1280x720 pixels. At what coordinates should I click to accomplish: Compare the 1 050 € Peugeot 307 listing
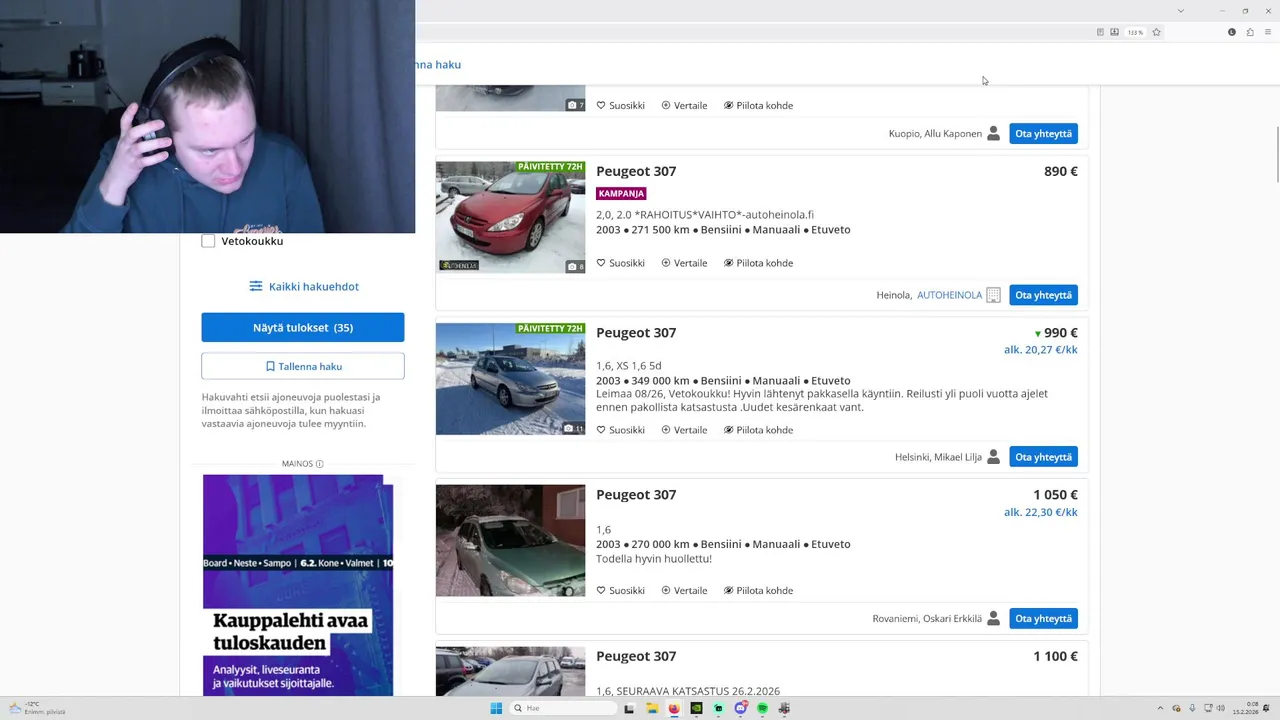pos(684,590)
